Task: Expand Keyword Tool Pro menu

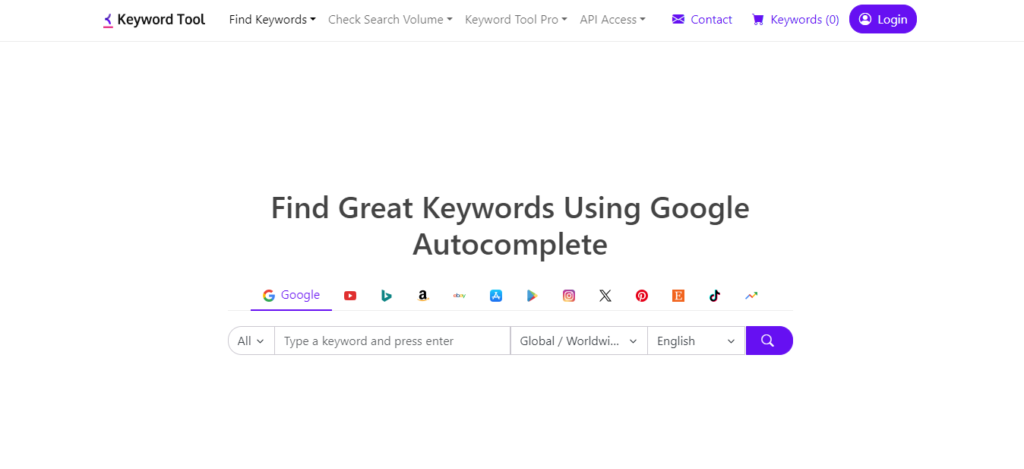Action: pos(516,20)
